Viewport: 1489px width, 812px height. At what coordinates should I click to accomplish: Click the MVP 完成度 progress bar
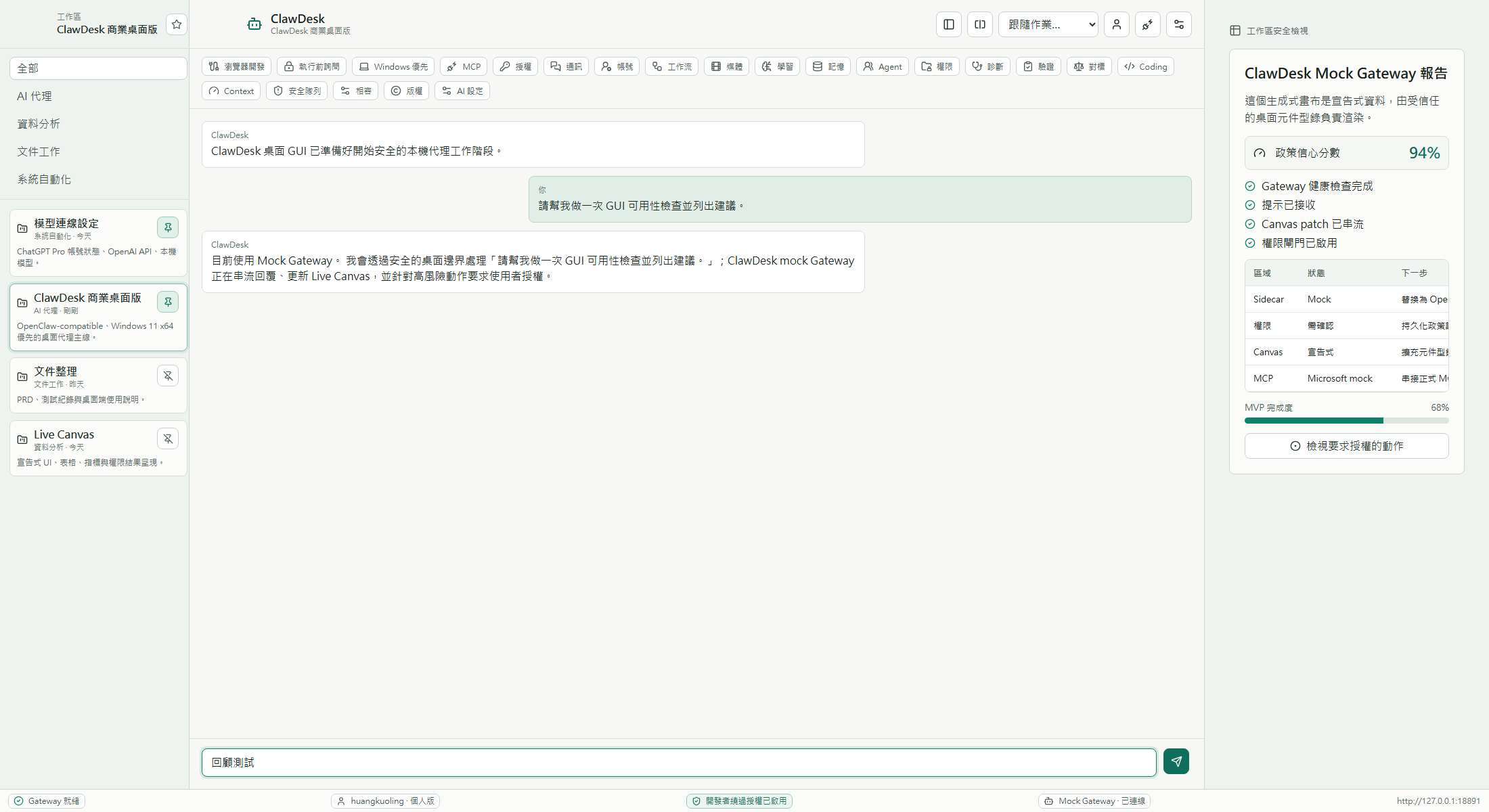coord(1346,421)
